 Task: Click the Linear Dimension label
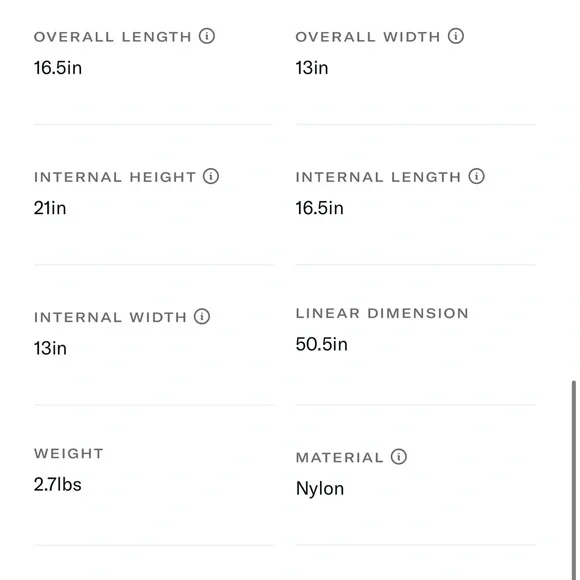(382, 313)
